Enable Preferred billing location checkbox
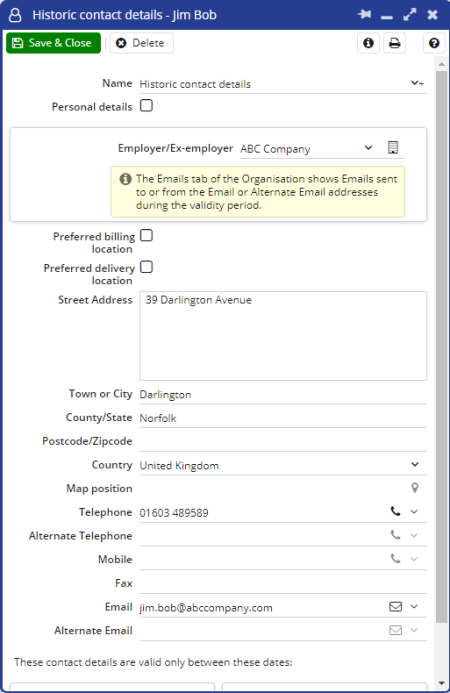The height and width of the screenshot is (693, 450). point(146,235)
